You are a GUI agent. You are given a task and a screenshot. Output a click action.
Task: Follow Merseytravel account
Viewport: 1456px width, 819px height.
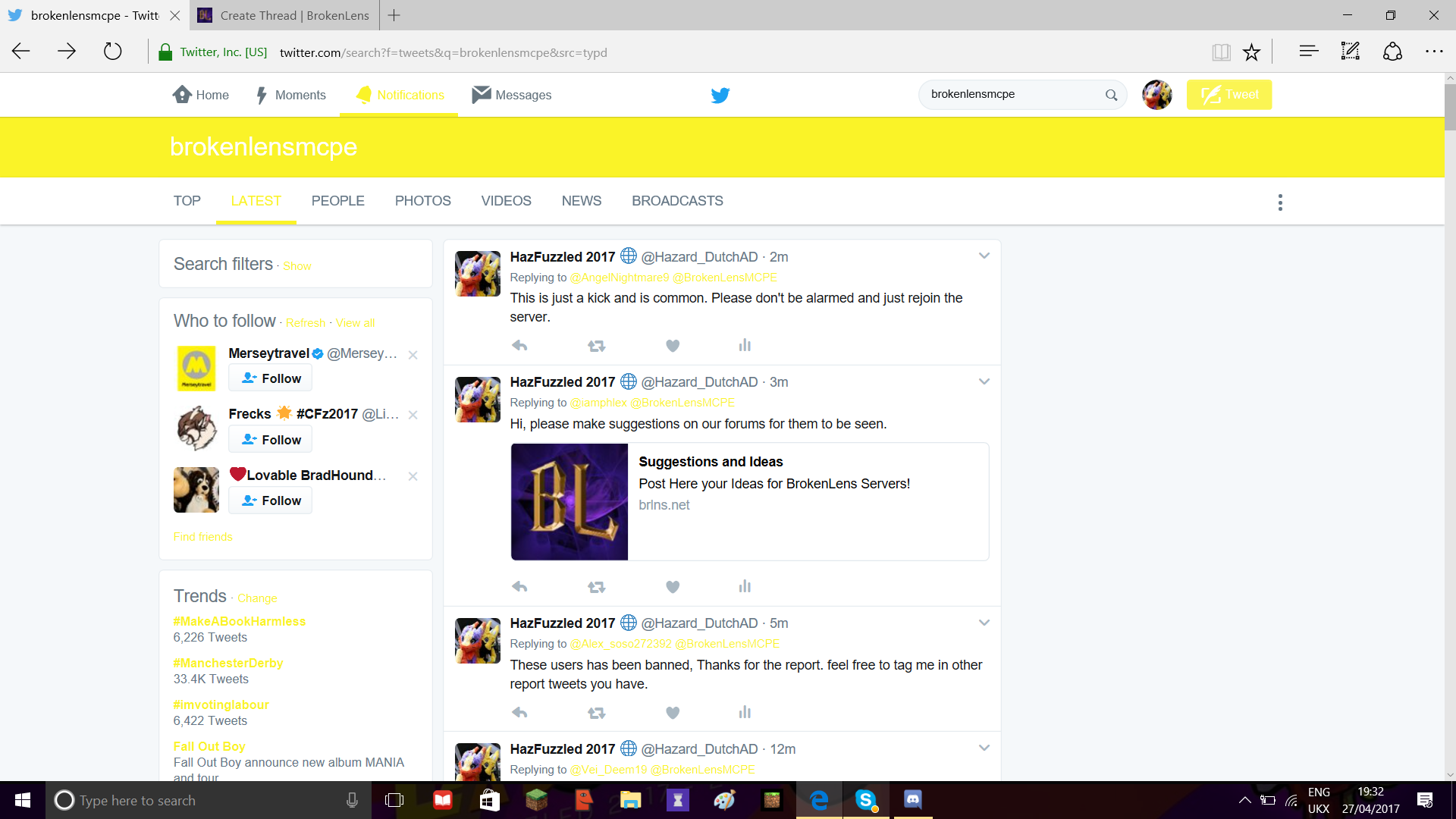click(x=271, y=378)
